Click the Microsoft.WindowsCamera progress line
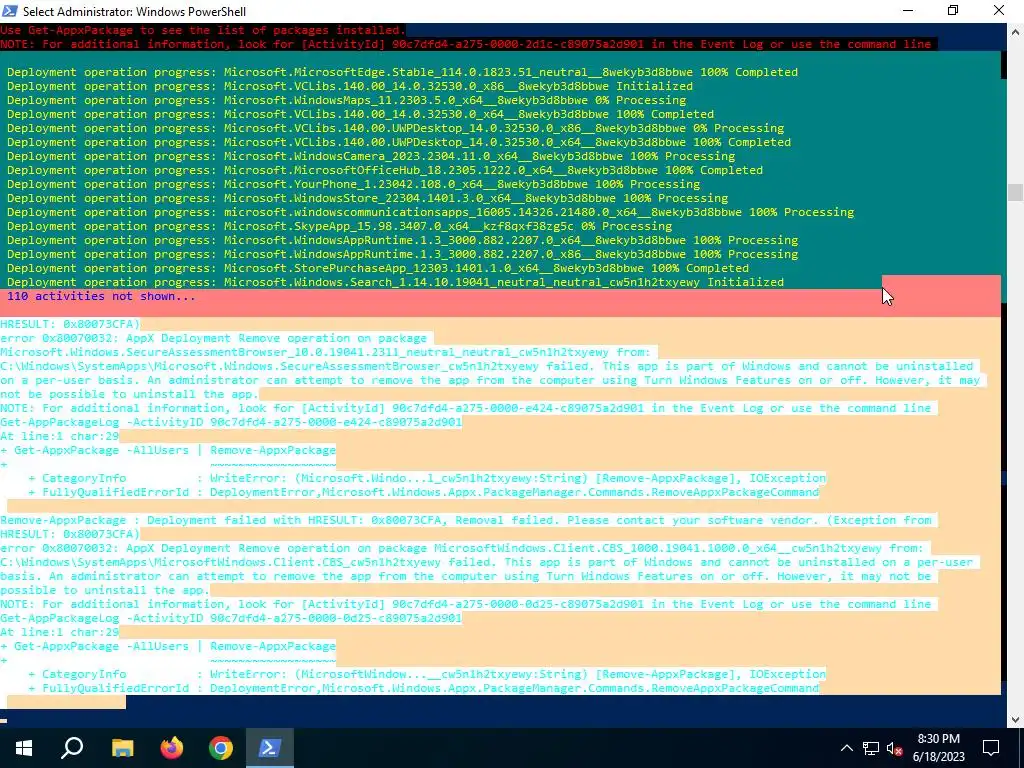 click(x=371, y=156)
